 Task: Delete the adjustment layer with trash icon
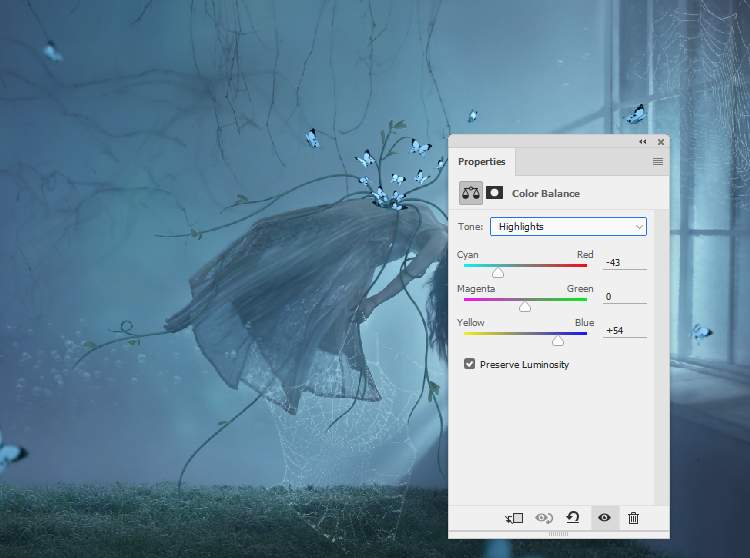633,518
